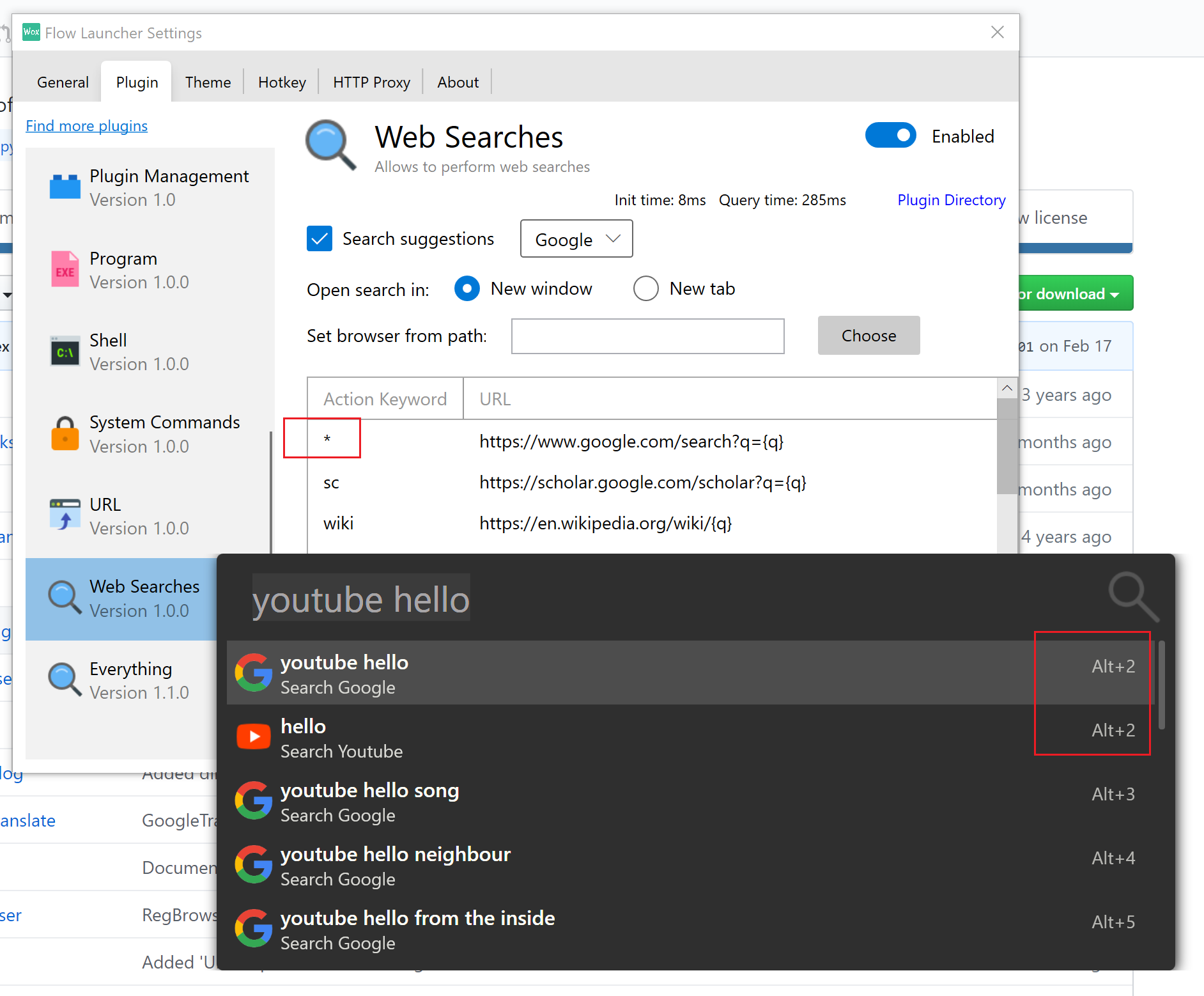Click the Alt+5 hotkey label
1204x996 pixels.
coord(1113,922)
